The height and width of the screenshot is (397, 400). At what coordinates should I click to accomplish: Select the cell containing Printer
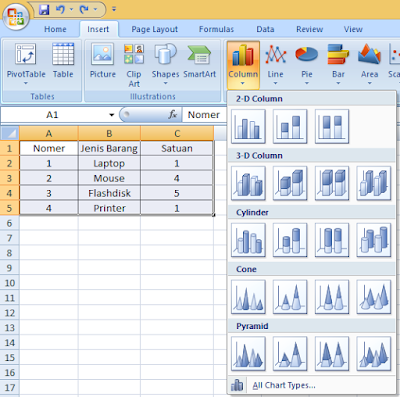(x=109, y=208)
